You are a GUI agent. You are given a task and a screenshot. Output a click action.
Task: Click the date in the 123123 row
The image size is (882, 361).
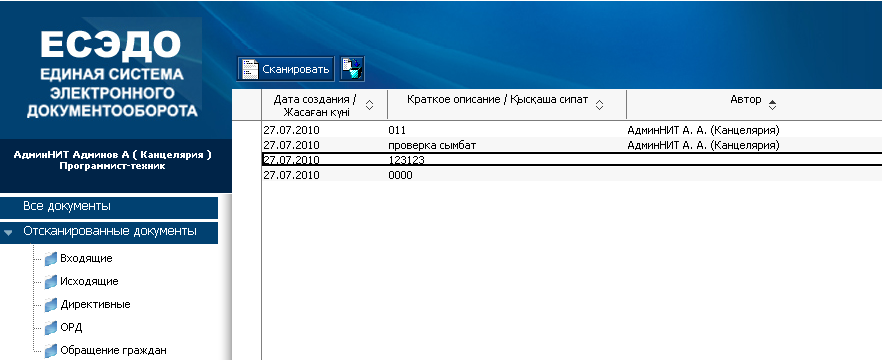click(291, 160)
